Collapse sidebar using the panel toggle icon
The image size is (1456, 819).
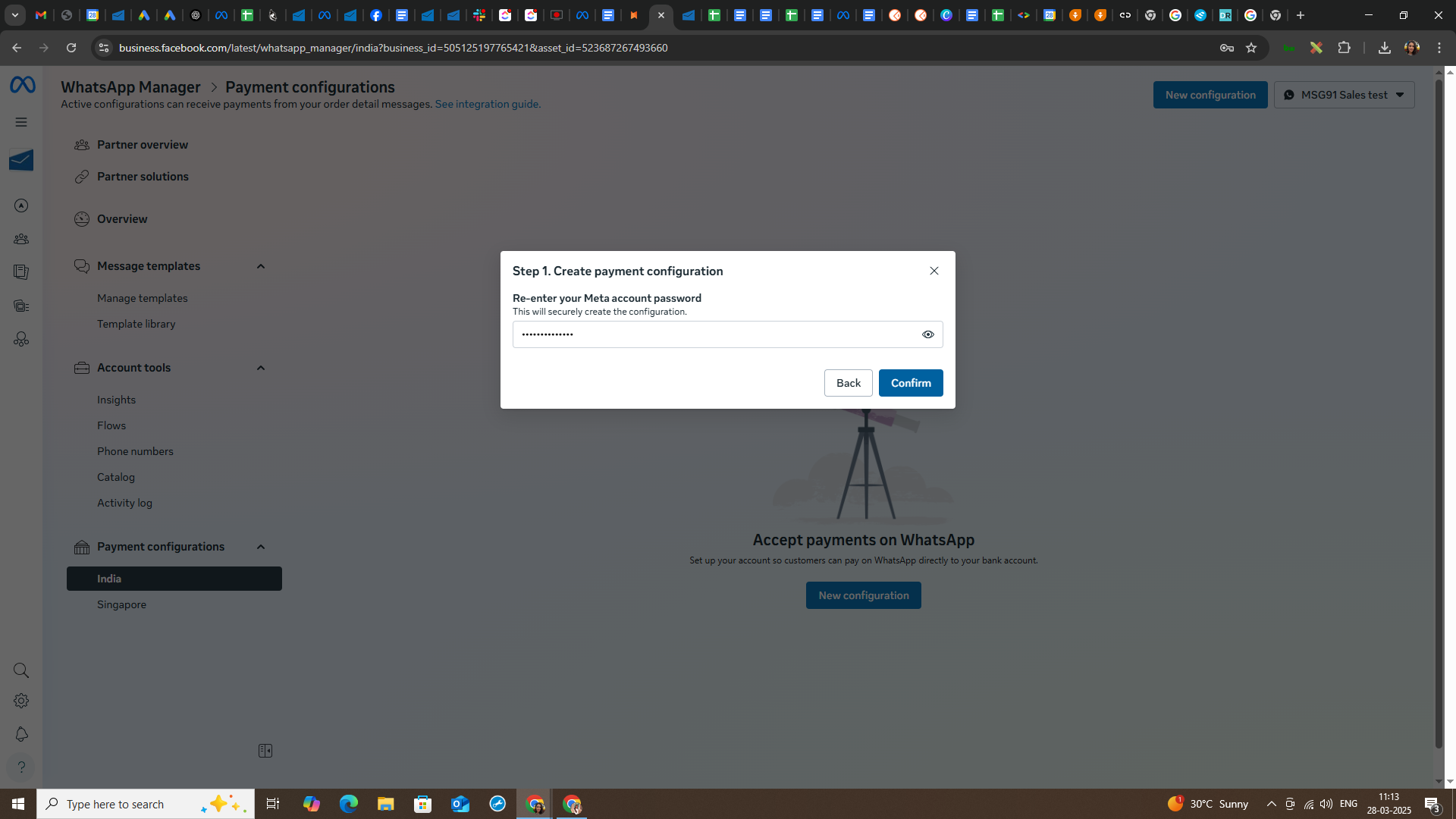265,751
